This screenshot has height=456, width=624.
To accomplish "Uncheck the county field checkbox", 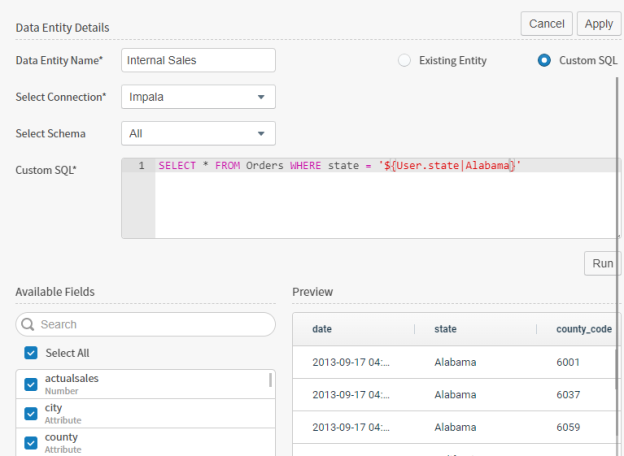I will (x=31, y=442).
